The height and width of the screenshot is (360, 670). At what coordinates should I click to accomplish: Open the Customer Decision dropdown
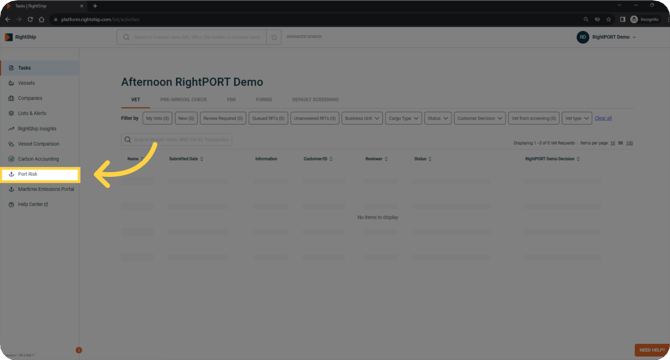(479, 118)
